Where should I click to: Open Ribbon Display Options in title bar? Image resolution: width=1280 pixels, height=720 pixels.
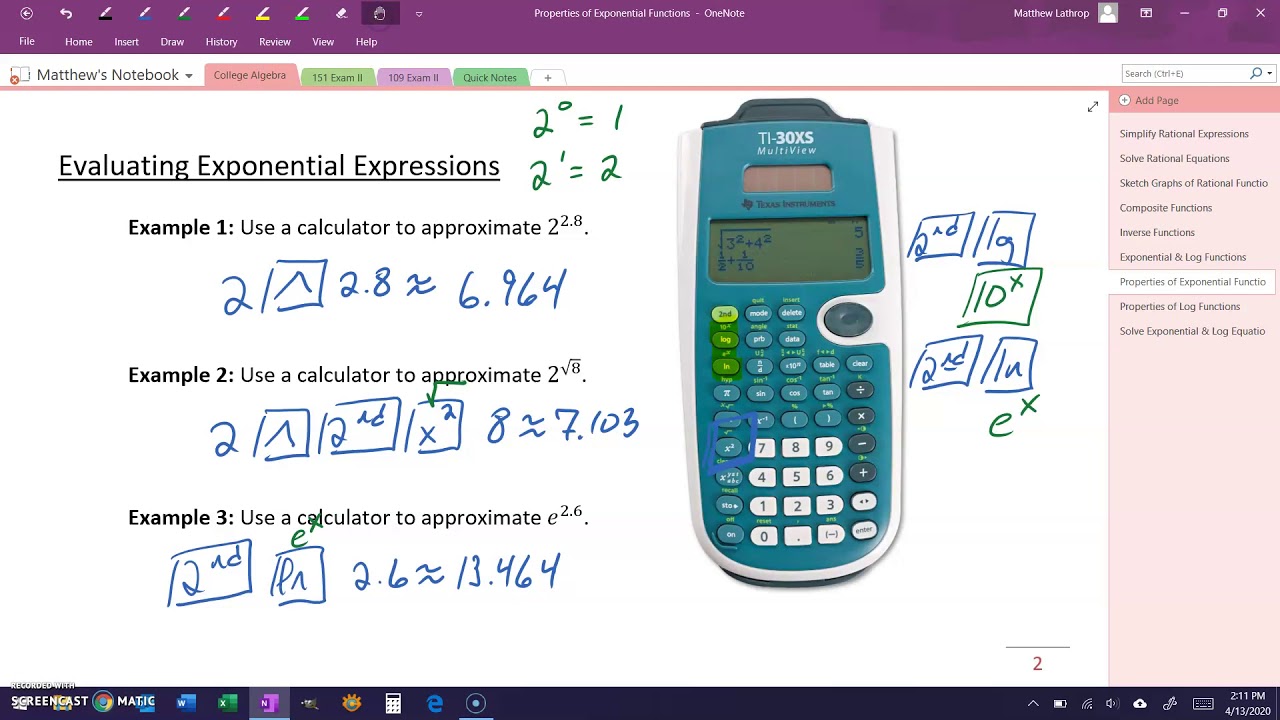(1146, 13)
